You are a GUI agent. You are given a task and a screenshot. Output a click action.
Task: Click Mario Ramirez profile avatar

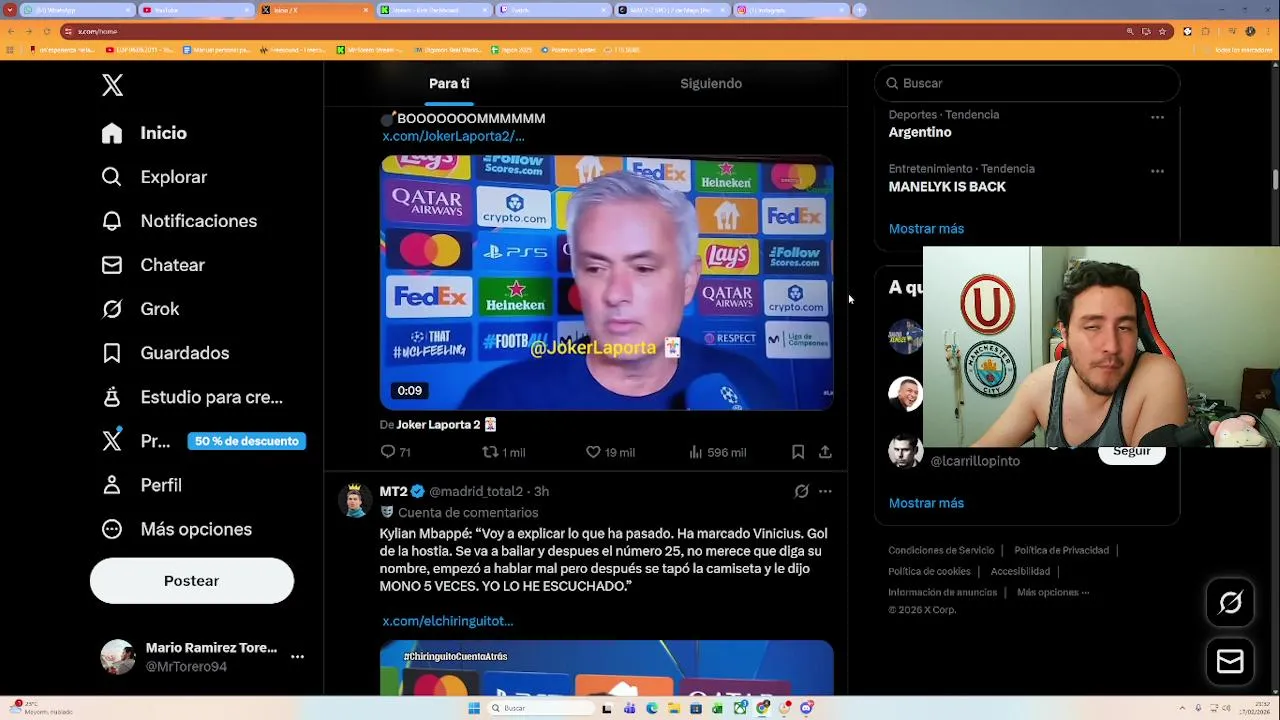coord(118,657)
